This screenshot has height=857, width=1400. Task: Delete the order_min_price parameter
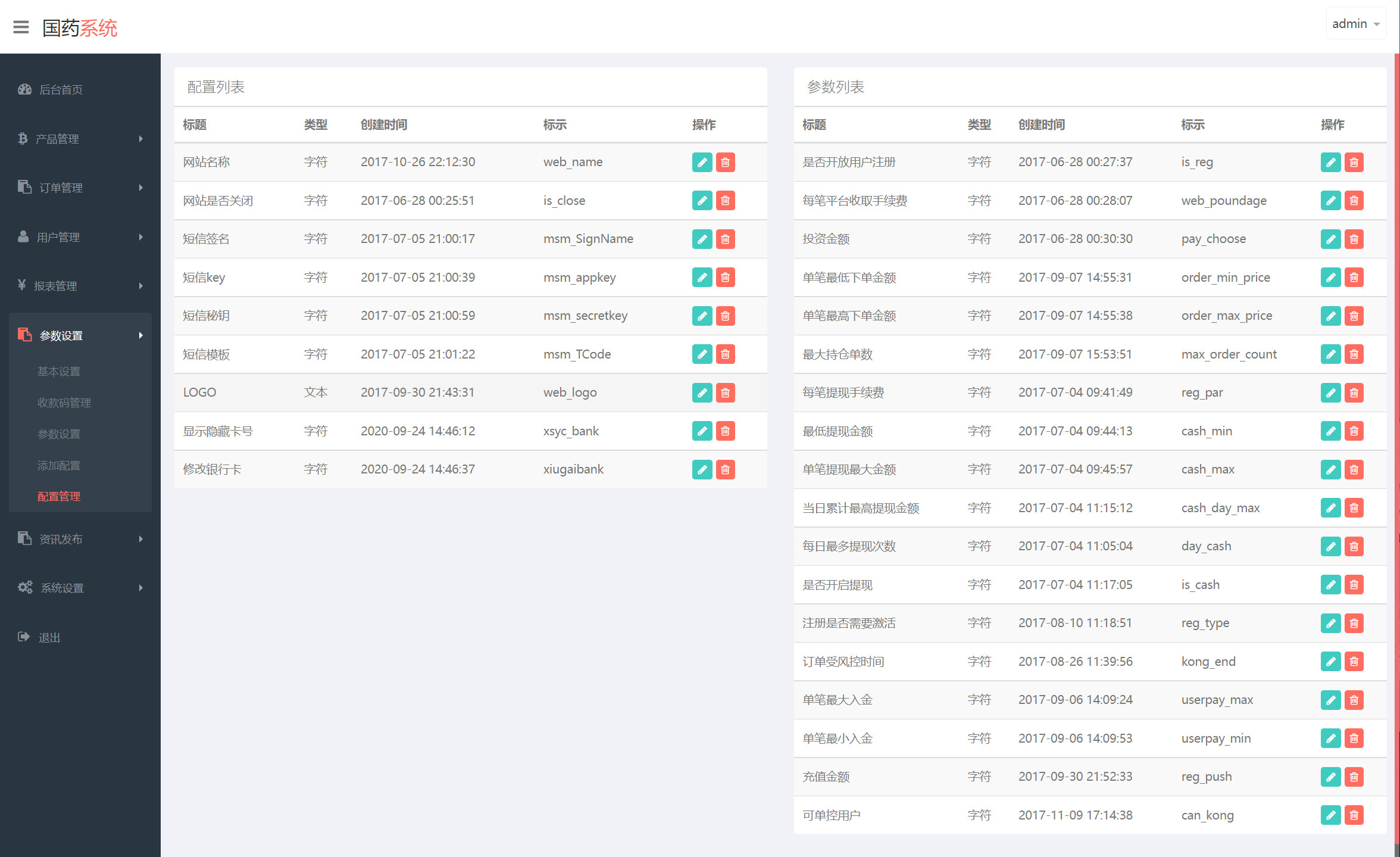(x=1354, y=278)
